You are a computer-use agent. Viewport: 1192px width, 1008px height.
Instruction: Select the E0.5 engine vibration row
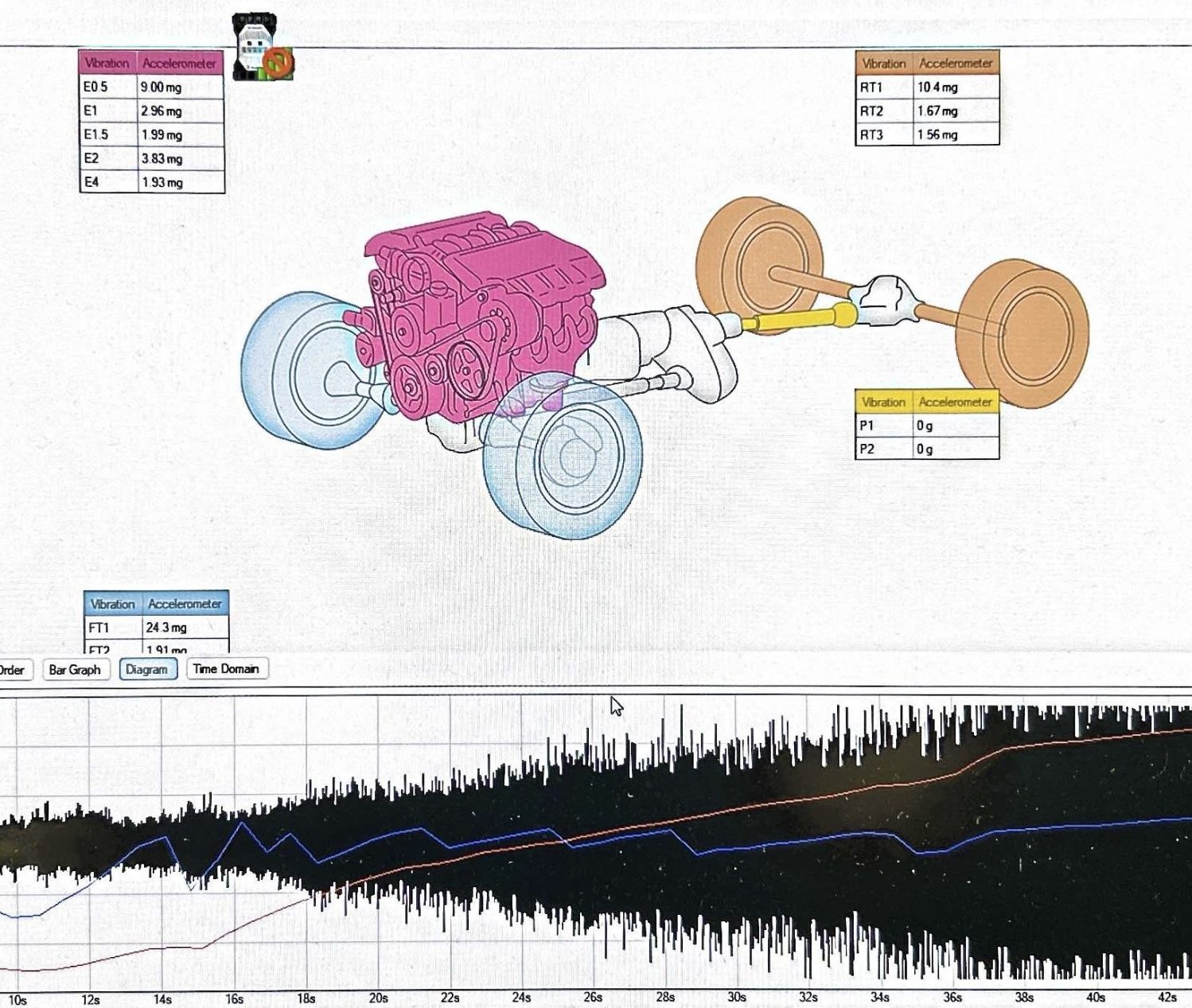[152, 87]
